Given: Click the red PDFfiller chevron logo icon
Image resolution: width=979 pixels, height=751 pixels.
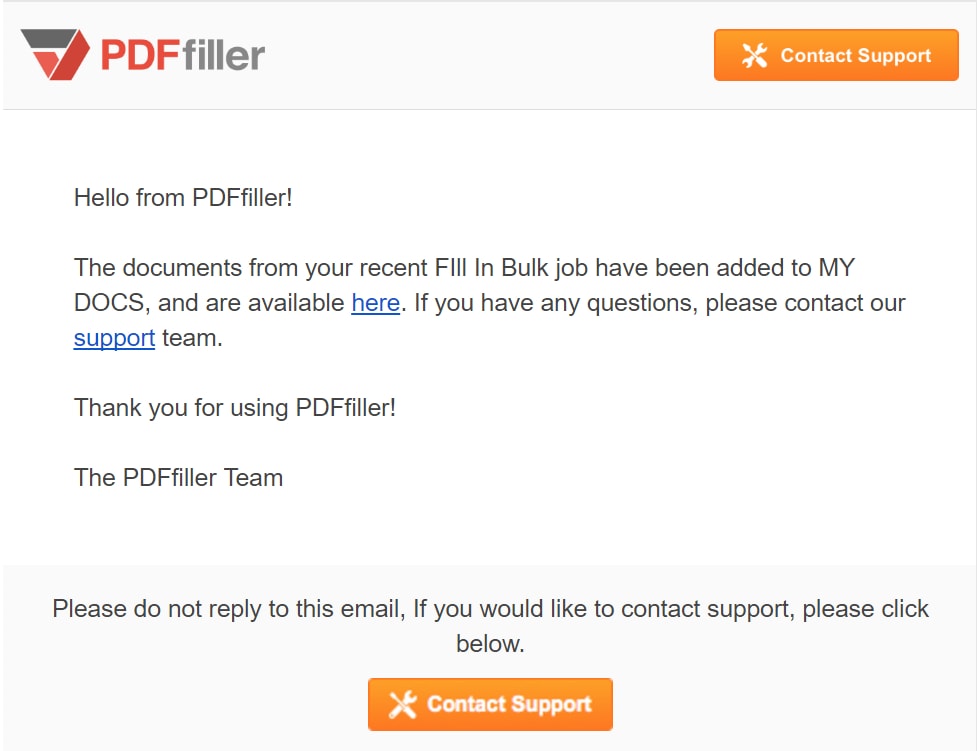Looking at the screenshot, I should pyautogui.click(x=55, y=54).
